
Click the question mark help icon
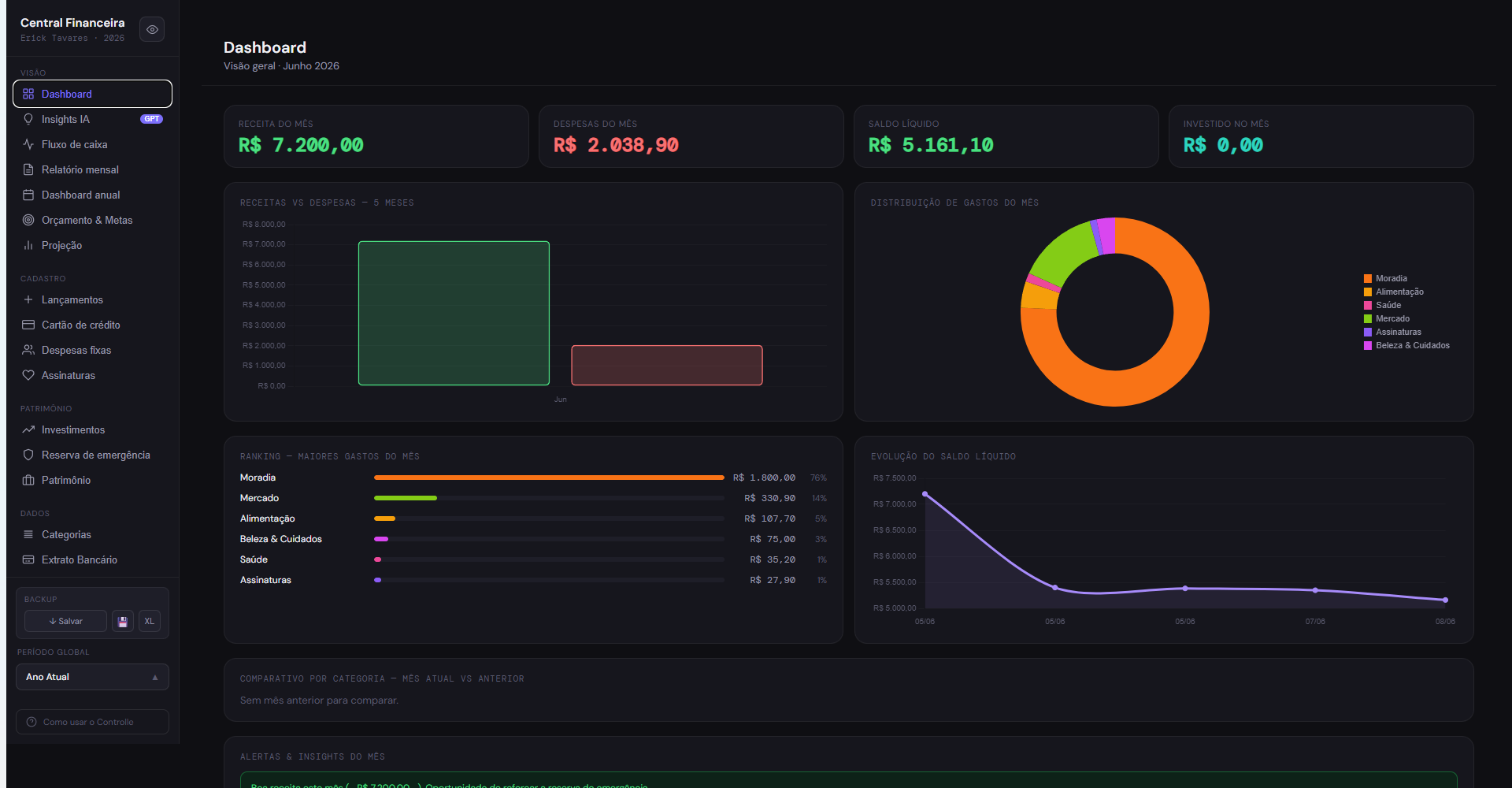click(31, 722)
